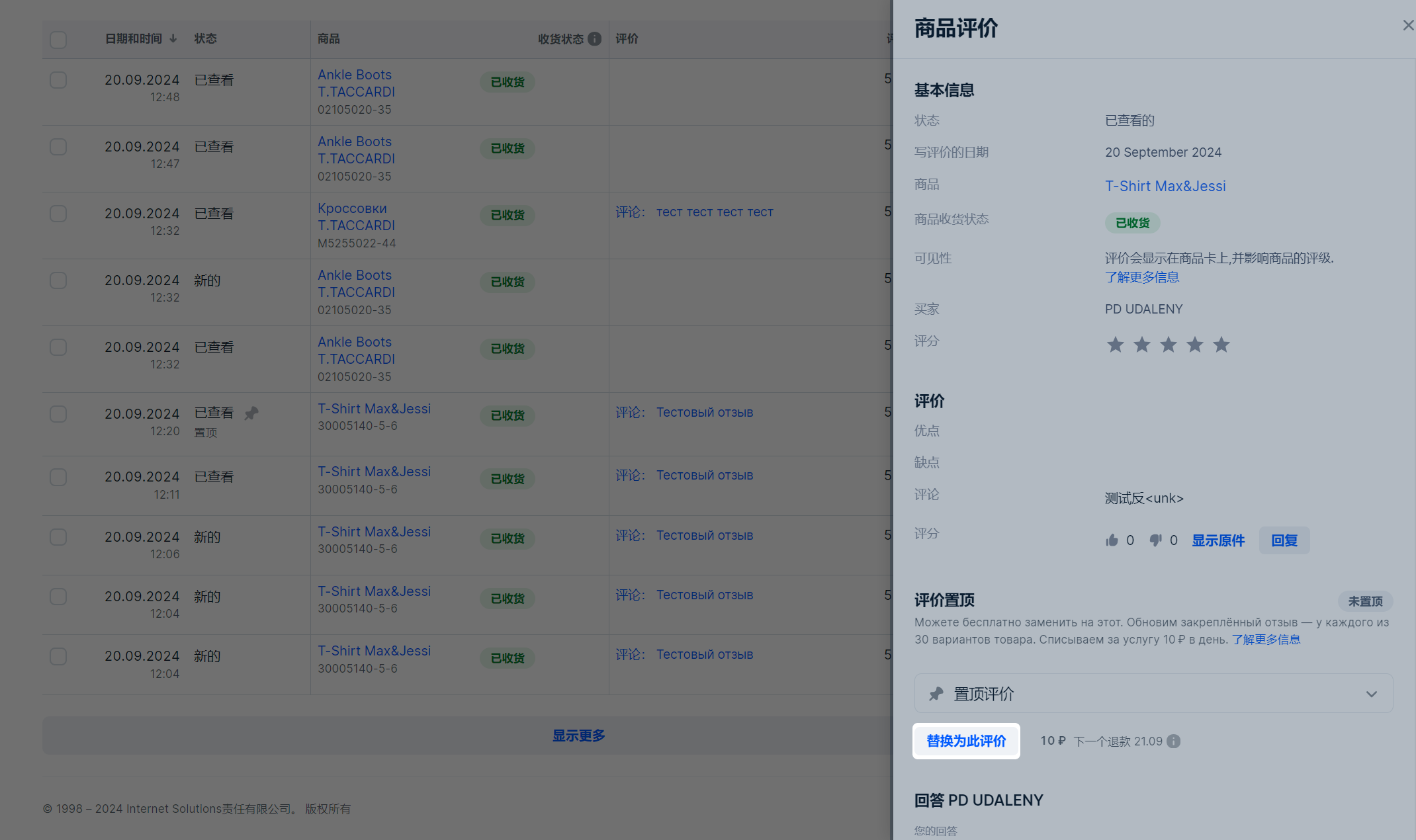This screenshot has width=1416, height=840.
Task: Click the 未置顶 status badge
Action: [1365, 601]
